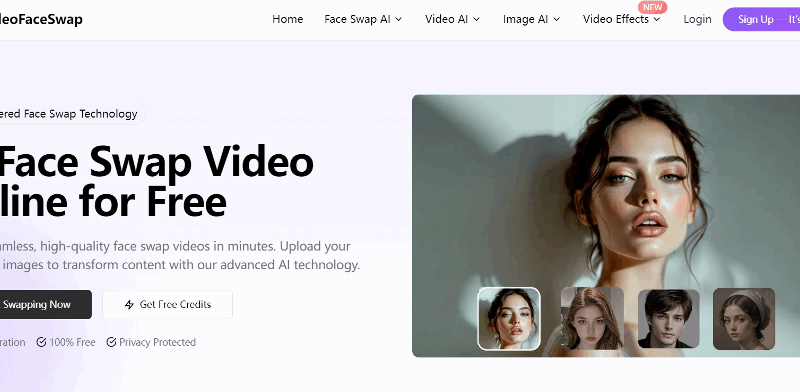The height and width of the screenshot is (392, 800).
Task: Go to the Home menu item
Action: (288, 19)
